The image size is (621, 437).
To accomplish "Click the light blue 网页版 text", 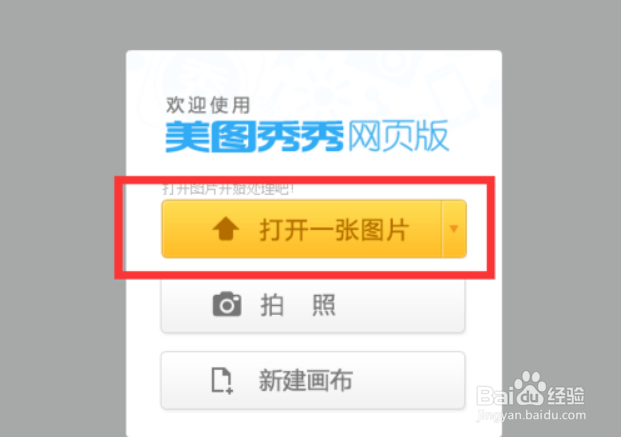I will 398,136.
